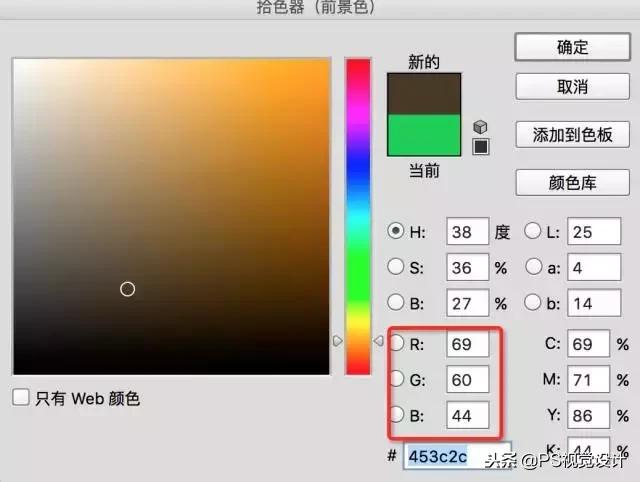Click the vertical hue spectrum strip
The image size is (640, 482).
point(358,216)
